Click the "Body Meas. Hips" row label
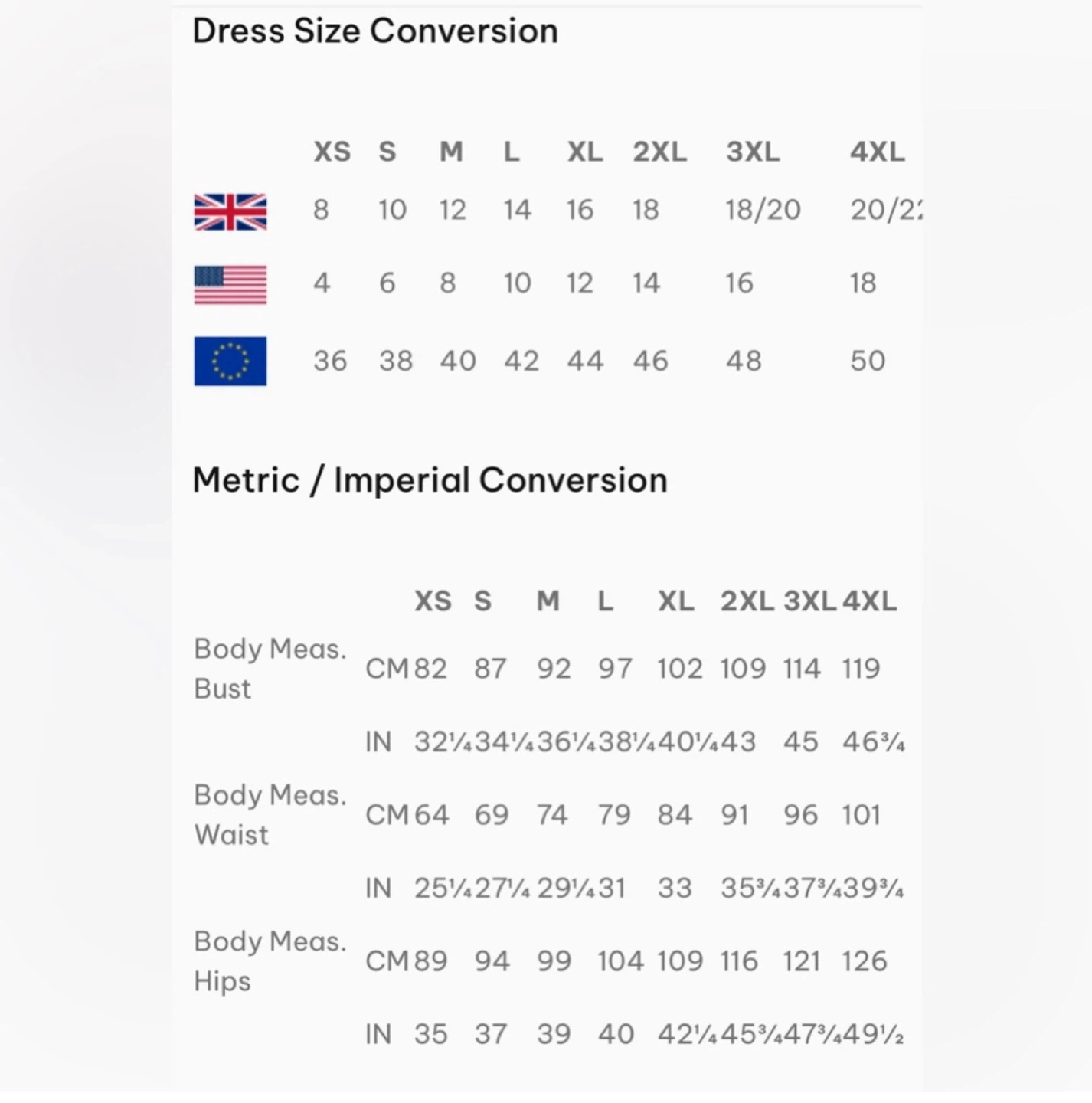Screen dimensions: 1092x1103 pyautogui.click(x=270, y=961)
